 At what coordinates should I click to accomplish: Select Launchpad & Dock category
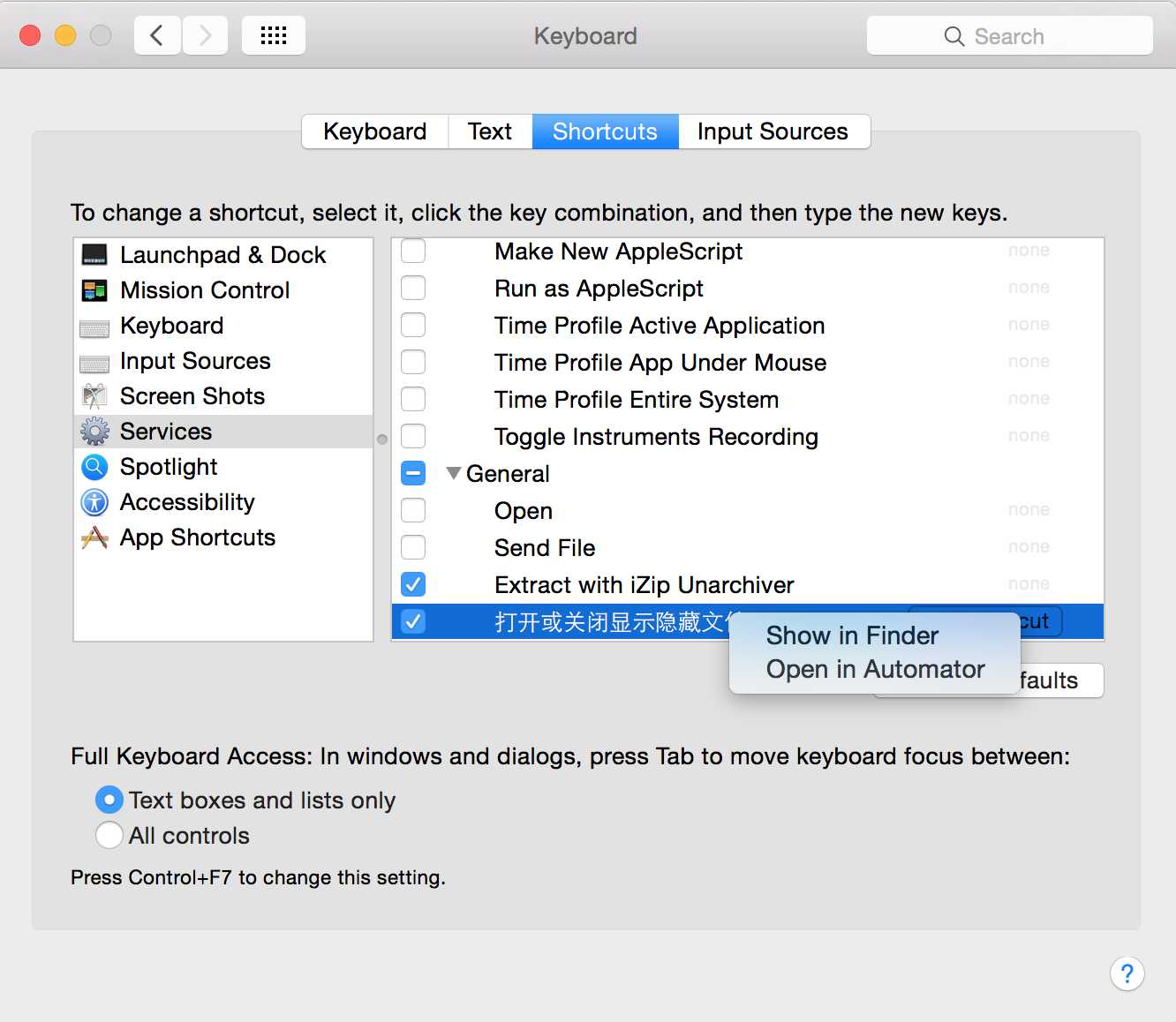click(223, 255)
